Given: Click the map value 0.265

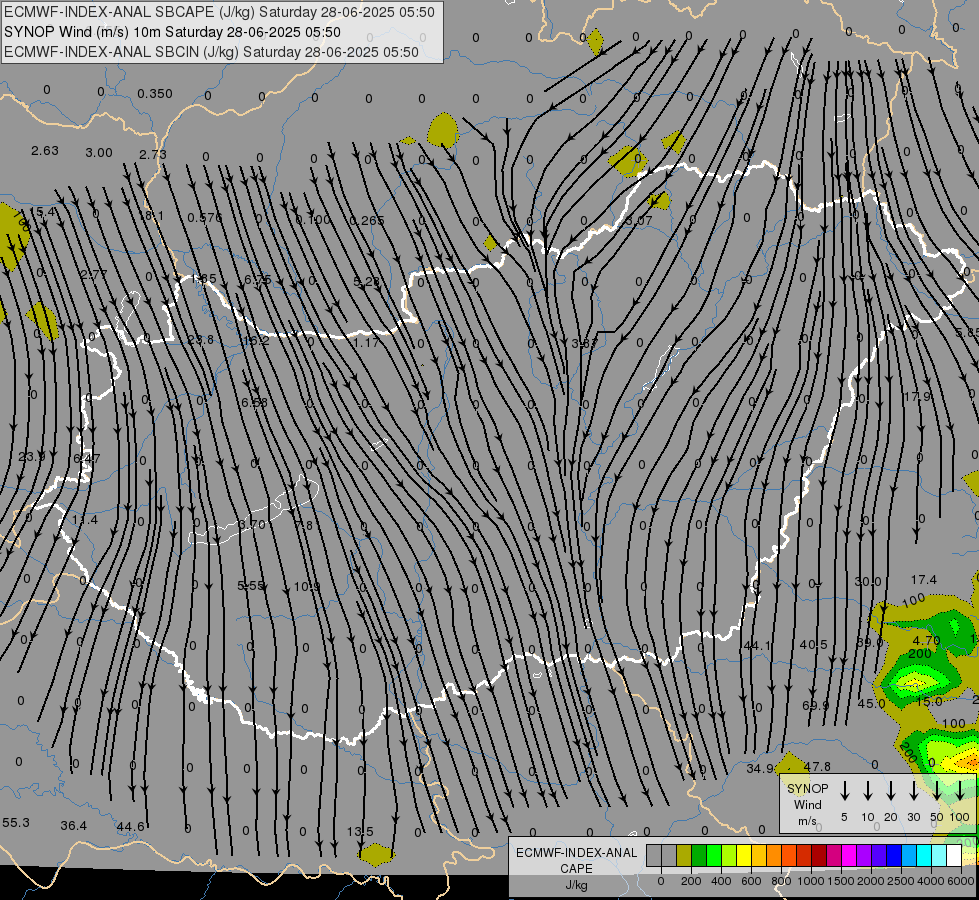Looking at the screenshot, I should [x=367, y=220].
